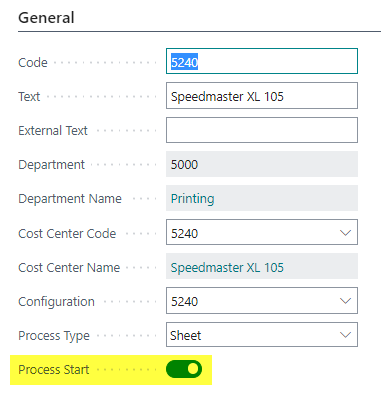The width and height of the screenshot is (381, 418).
Task: Open the Printing department name link
Action: click(192, 199)
